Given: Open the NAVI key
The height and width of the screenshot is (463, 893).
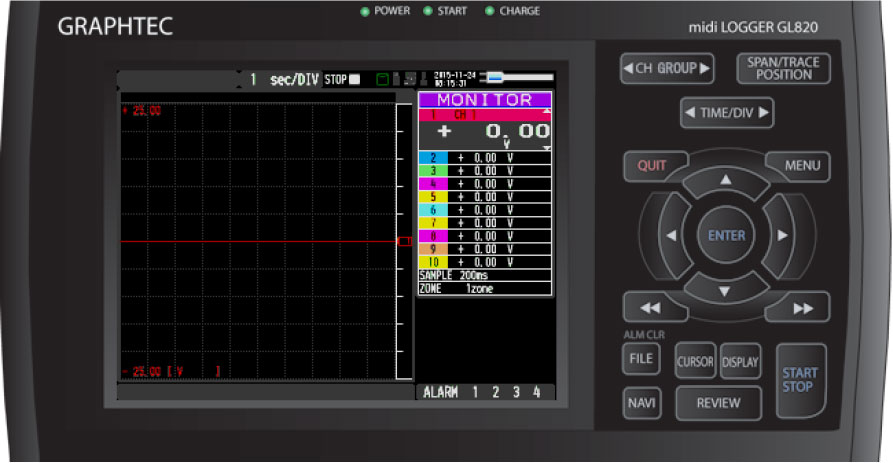Looking at the screenshot, I should [x=641, y=403].
